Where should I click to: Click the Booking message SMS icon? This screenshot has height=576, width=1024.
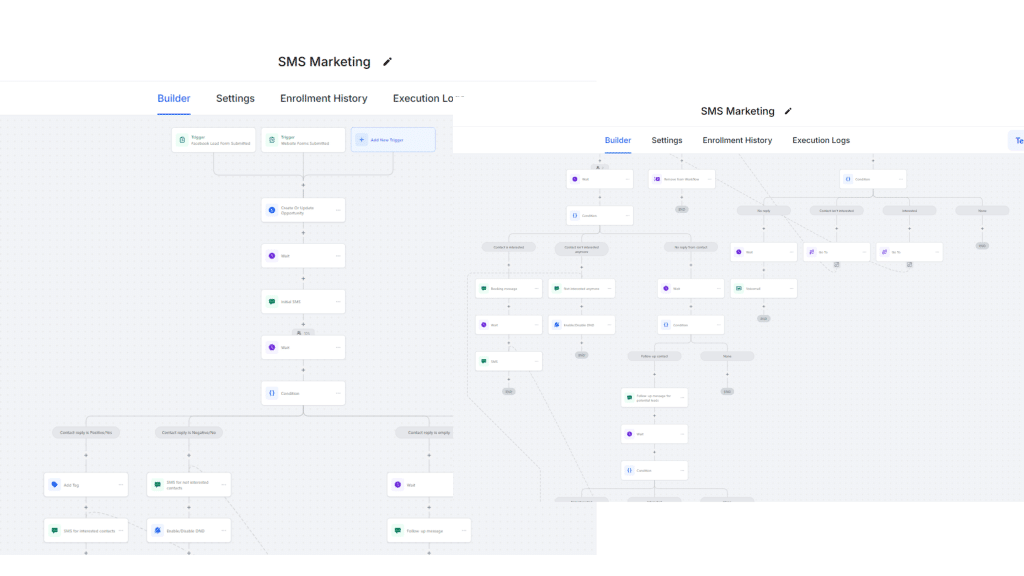[482, 288]
